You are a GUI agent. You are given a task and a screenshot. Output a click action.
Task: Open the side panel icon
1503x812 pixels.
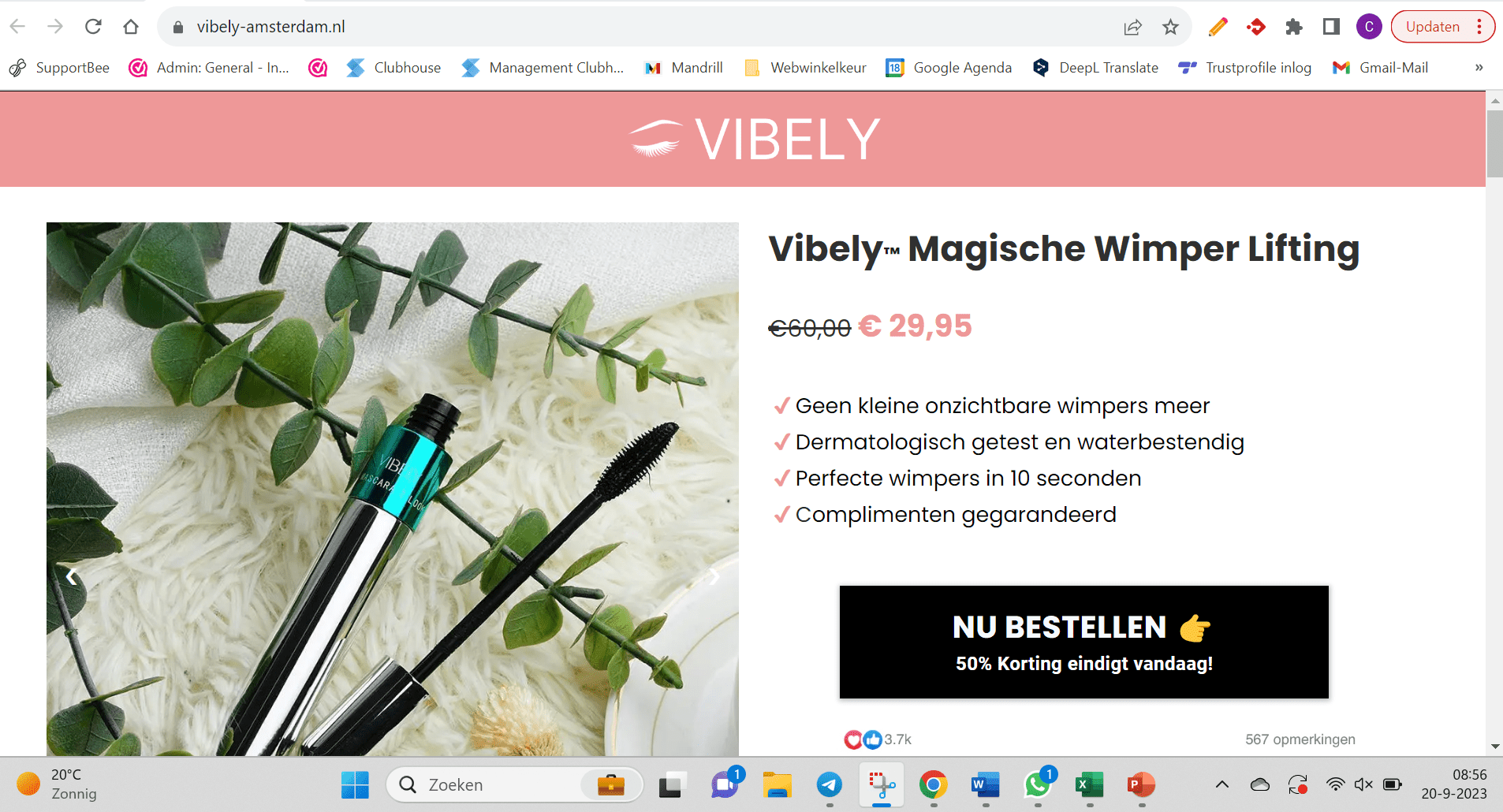1331,27
